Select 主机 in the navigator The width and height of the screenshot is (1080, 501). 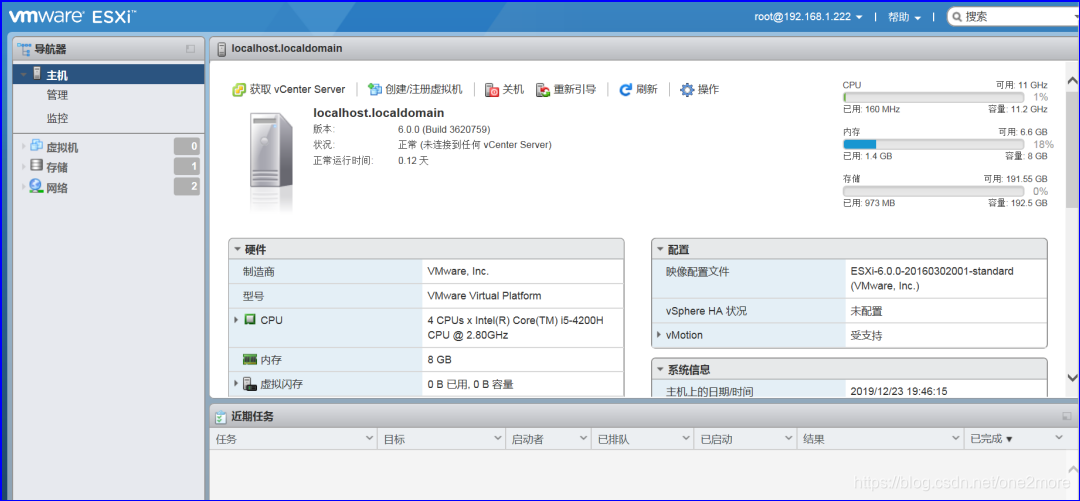click(x=109, y=74)
